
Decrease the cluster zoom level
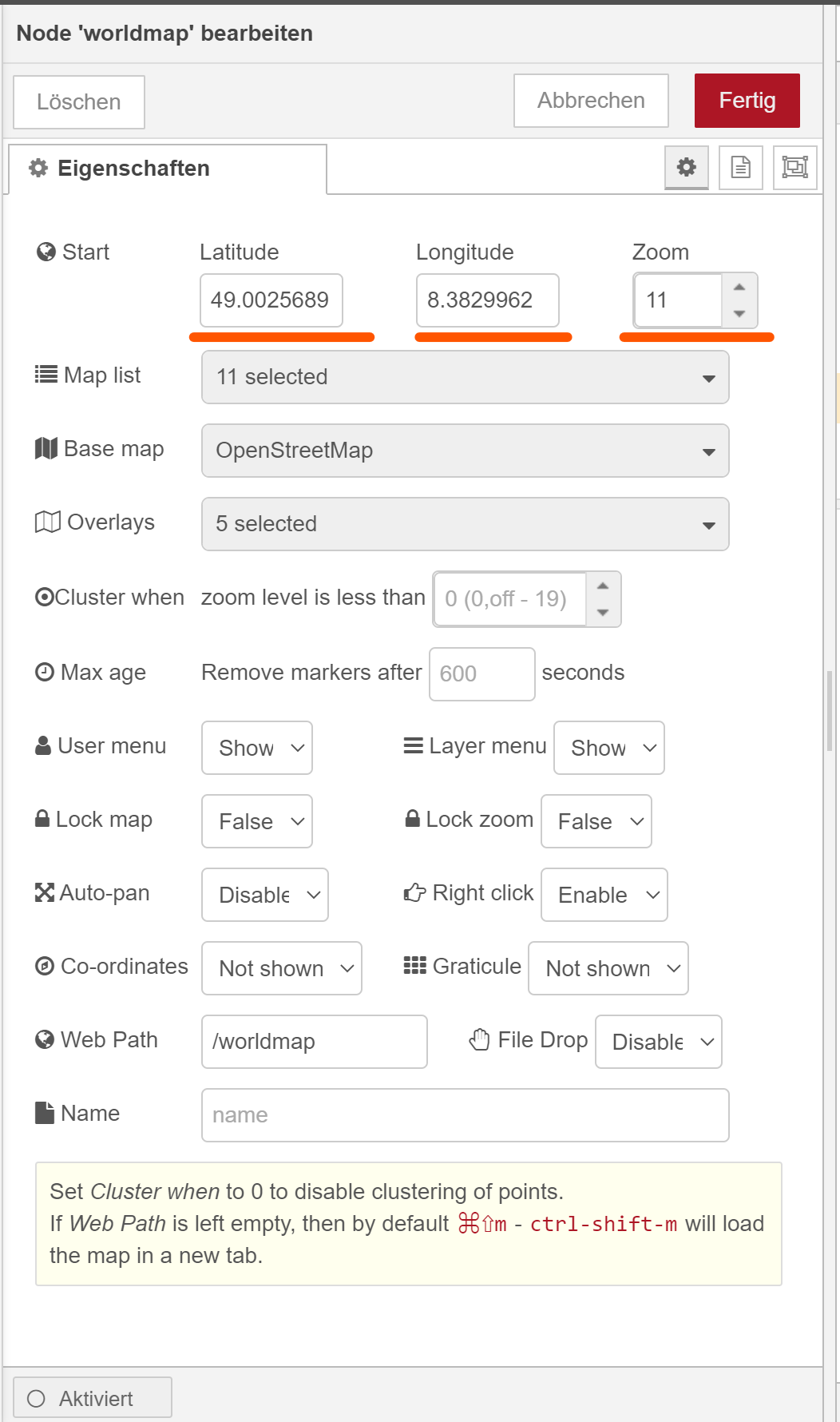click(603, 612)
